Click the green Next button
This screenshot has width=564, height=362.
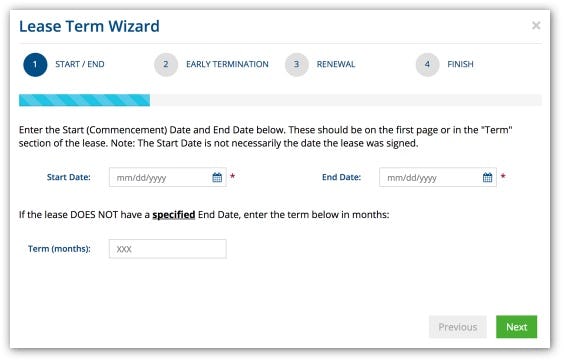point(516,327)
